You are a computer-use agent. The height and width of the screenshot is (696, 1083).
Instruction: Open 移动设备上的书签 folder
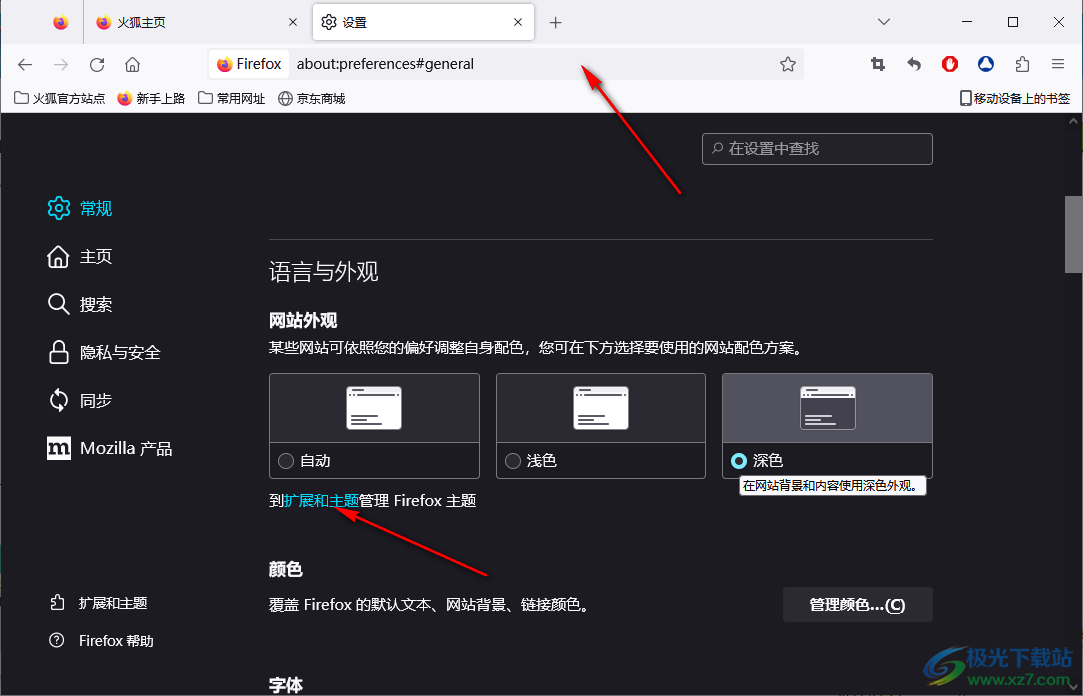coord(1015,99)
